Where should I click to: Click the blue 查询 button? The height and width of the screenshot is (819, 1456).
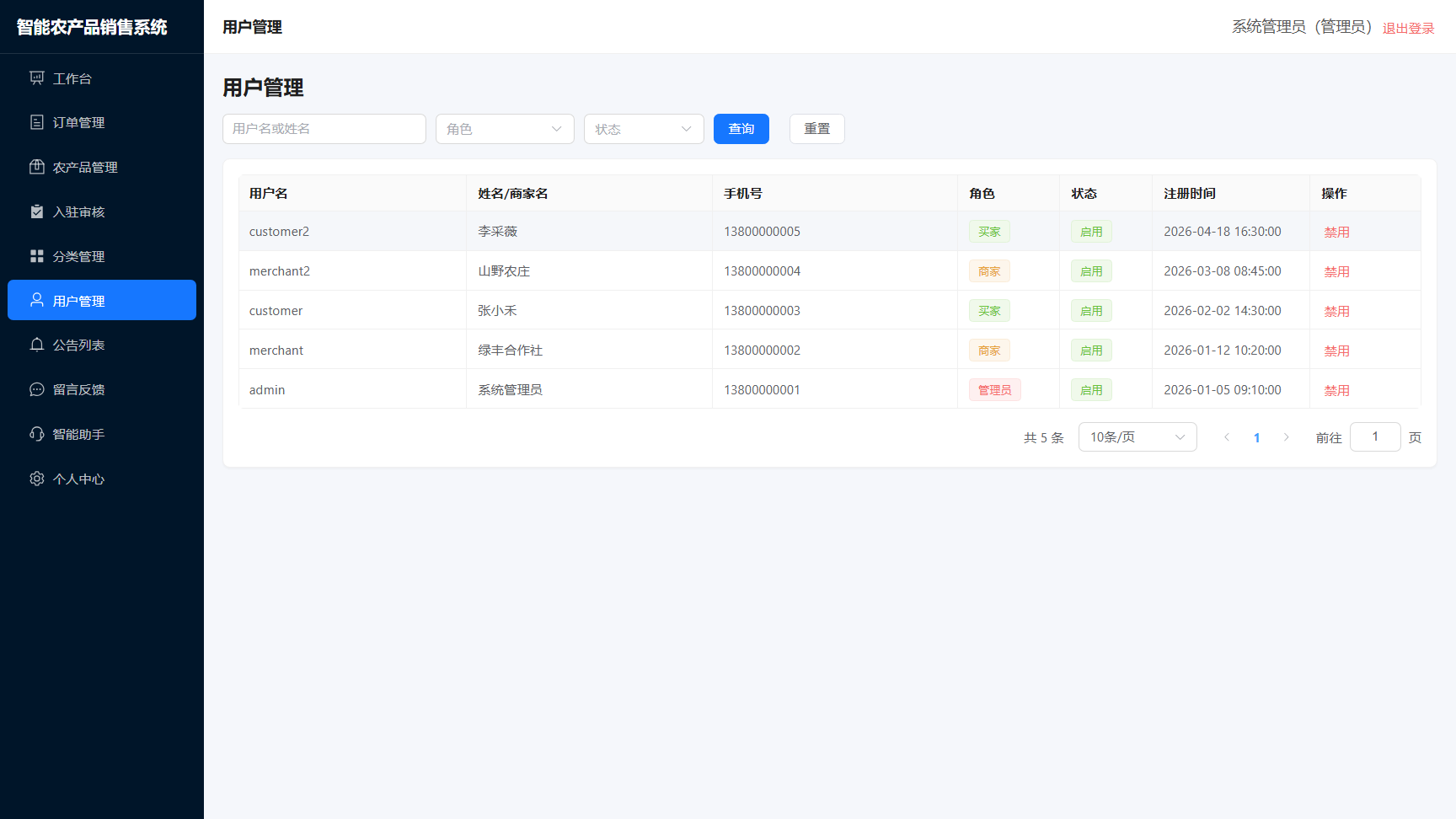tap(741, 129)
